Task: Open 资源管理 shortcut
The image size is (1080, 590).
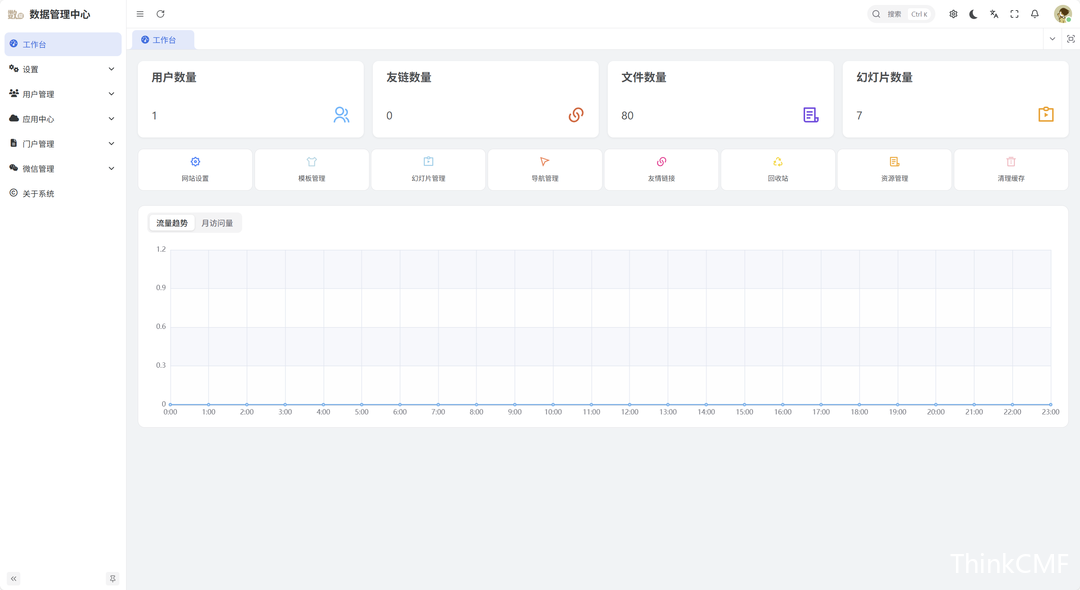Action: tap(895, 169)
